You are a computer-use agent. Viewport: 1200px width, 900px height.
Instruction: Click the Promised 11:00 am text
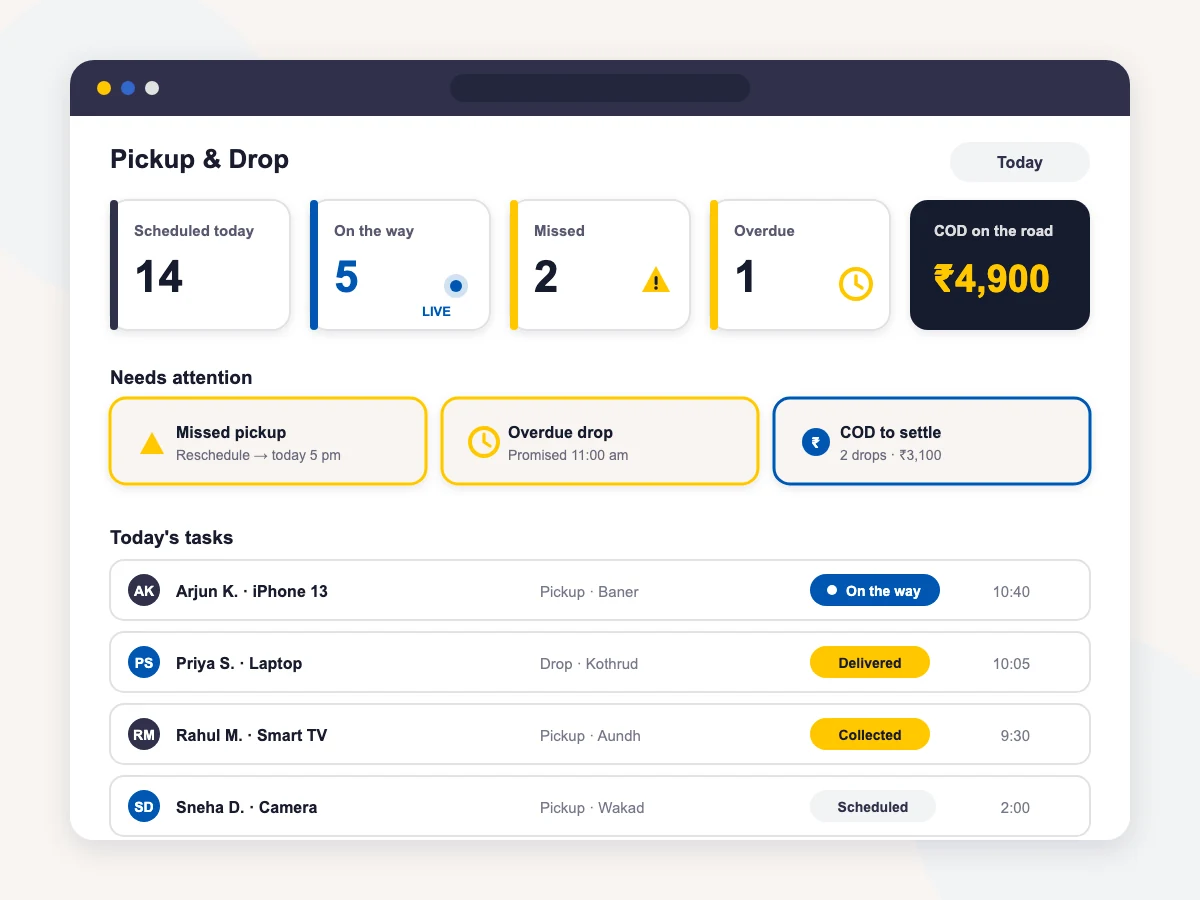coord(568,455)
